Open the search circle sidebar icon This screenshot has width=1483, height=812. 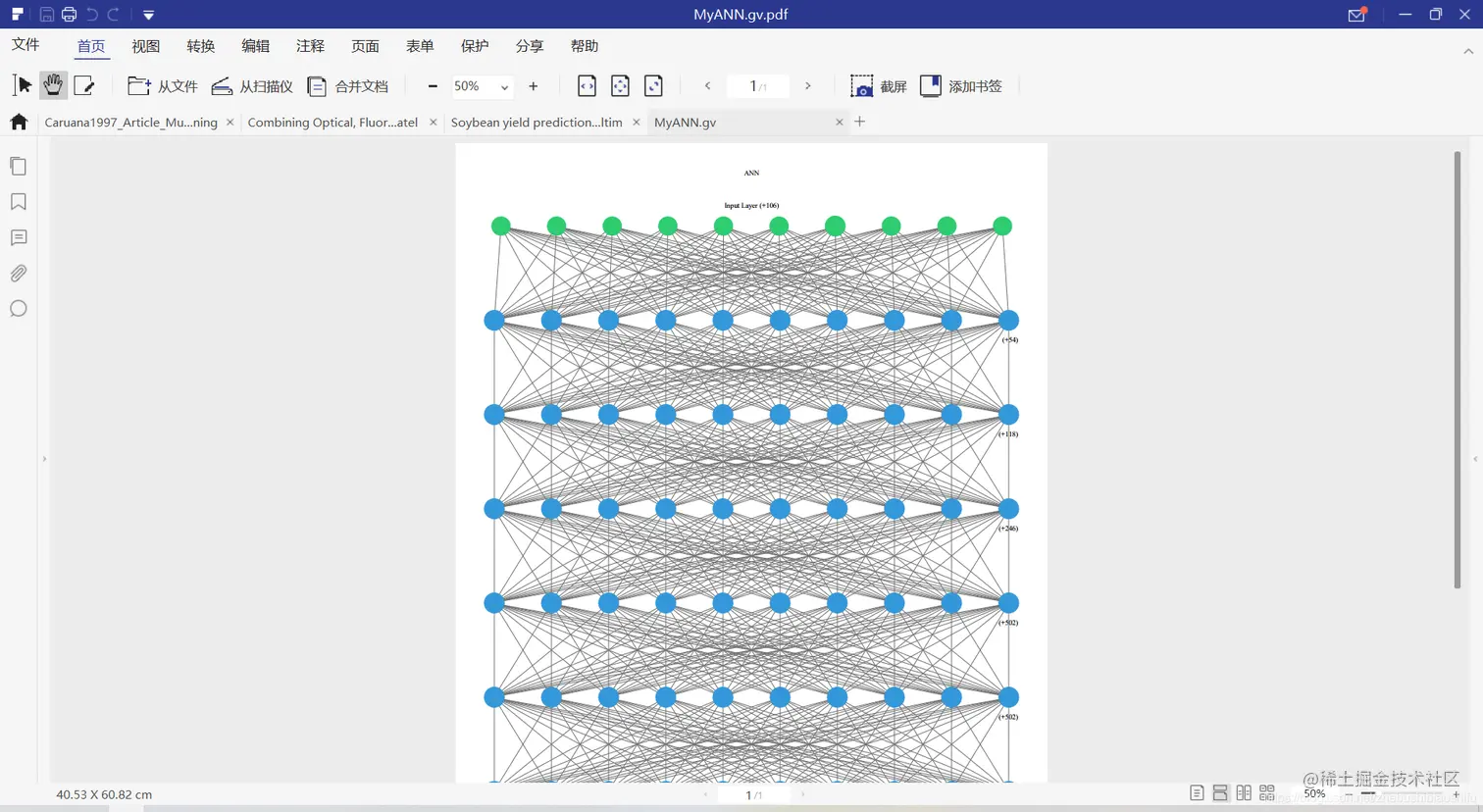coord(18,309)
